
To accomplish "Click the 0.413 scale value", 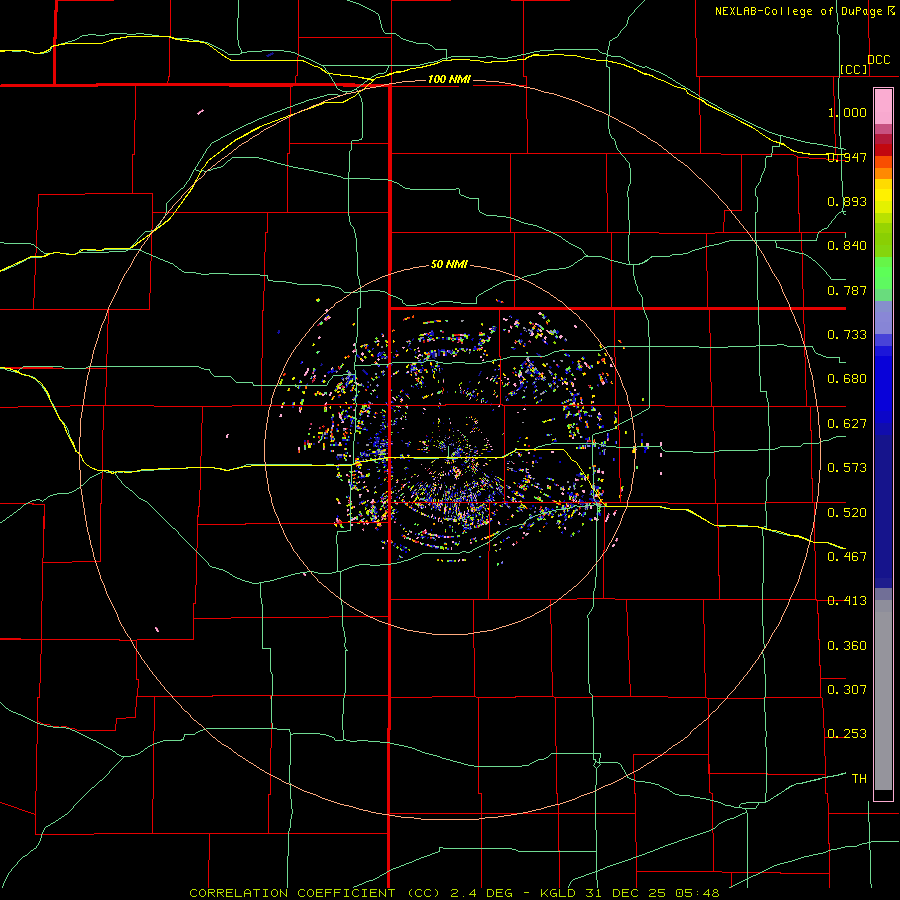I will [x=847, y=601].
